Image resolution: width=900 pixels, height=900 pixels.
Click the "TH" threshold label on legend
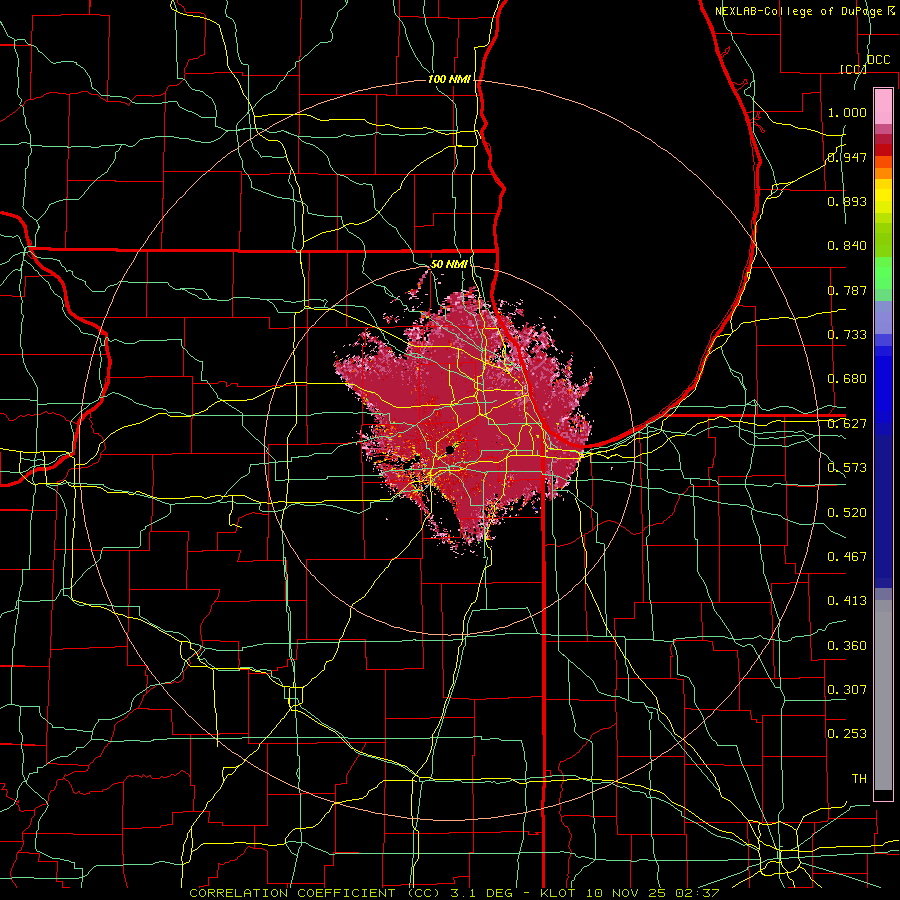[859, 779]
